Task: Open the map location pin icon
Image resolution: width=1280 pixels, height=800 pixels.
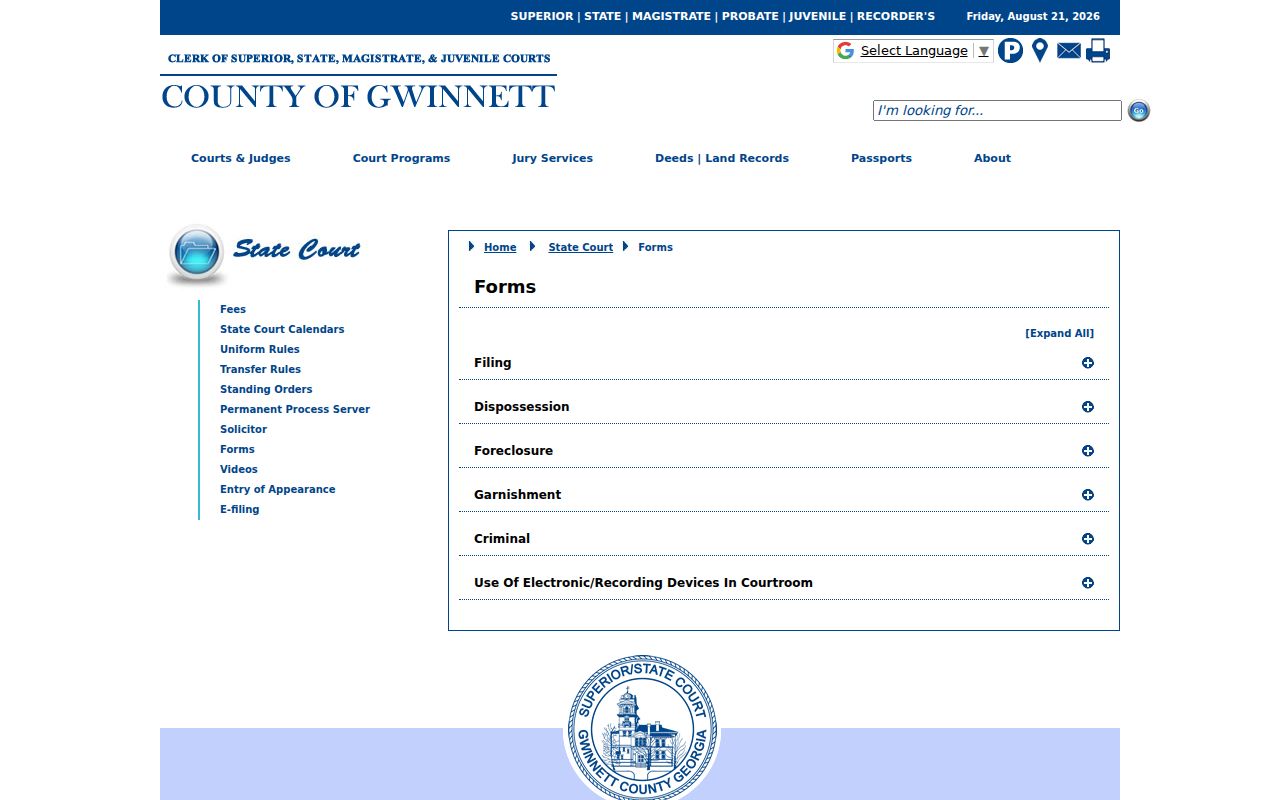Action: click(x=1040, y=51)
